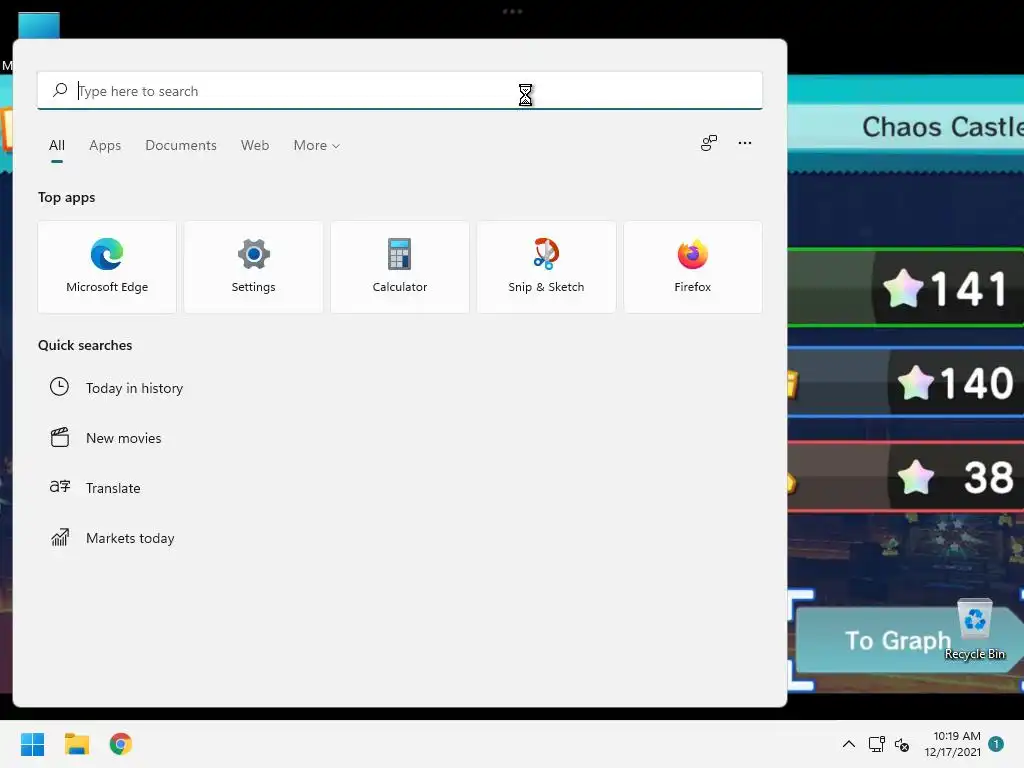
Task: Launch Snip & Sketch from Top apps
Action: 546,266
